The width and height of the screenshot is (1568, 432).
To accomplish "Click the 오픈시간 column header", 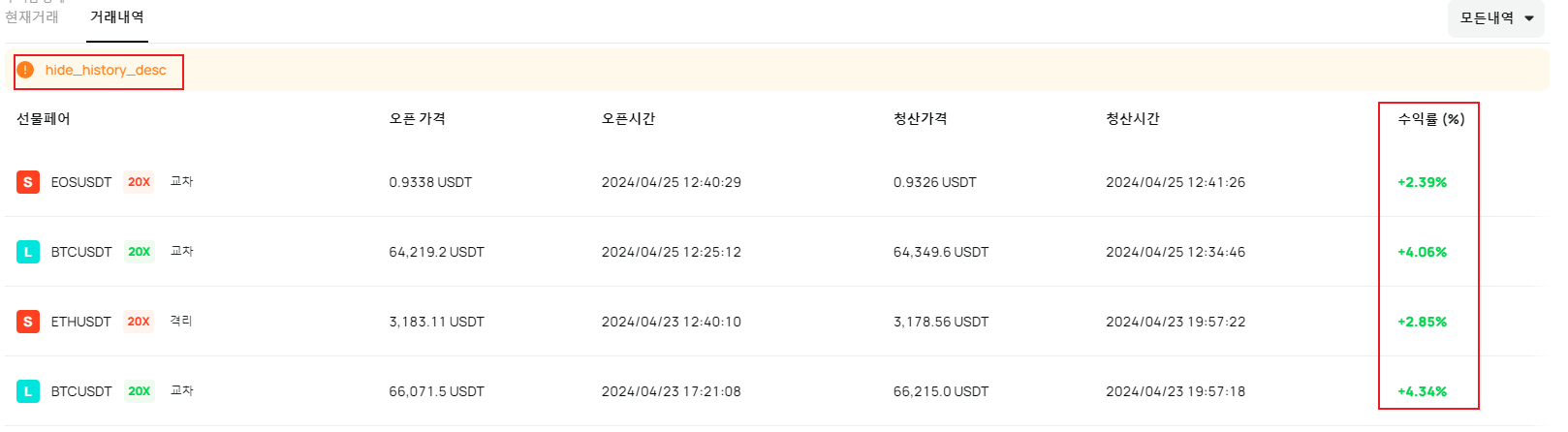I will (x=628, y=119).
